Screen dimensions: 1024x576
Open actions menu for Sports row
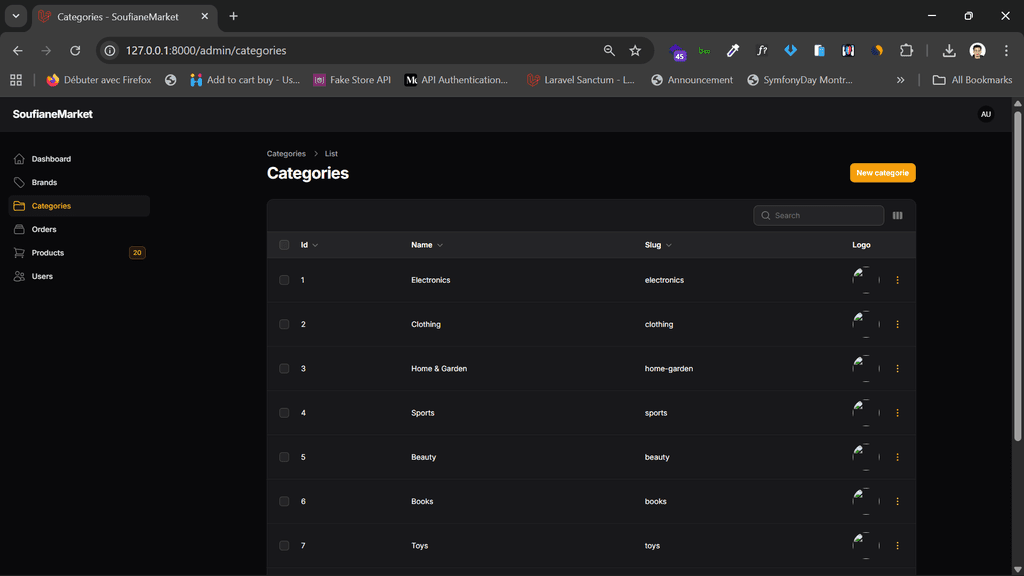(x=897, y=413)
